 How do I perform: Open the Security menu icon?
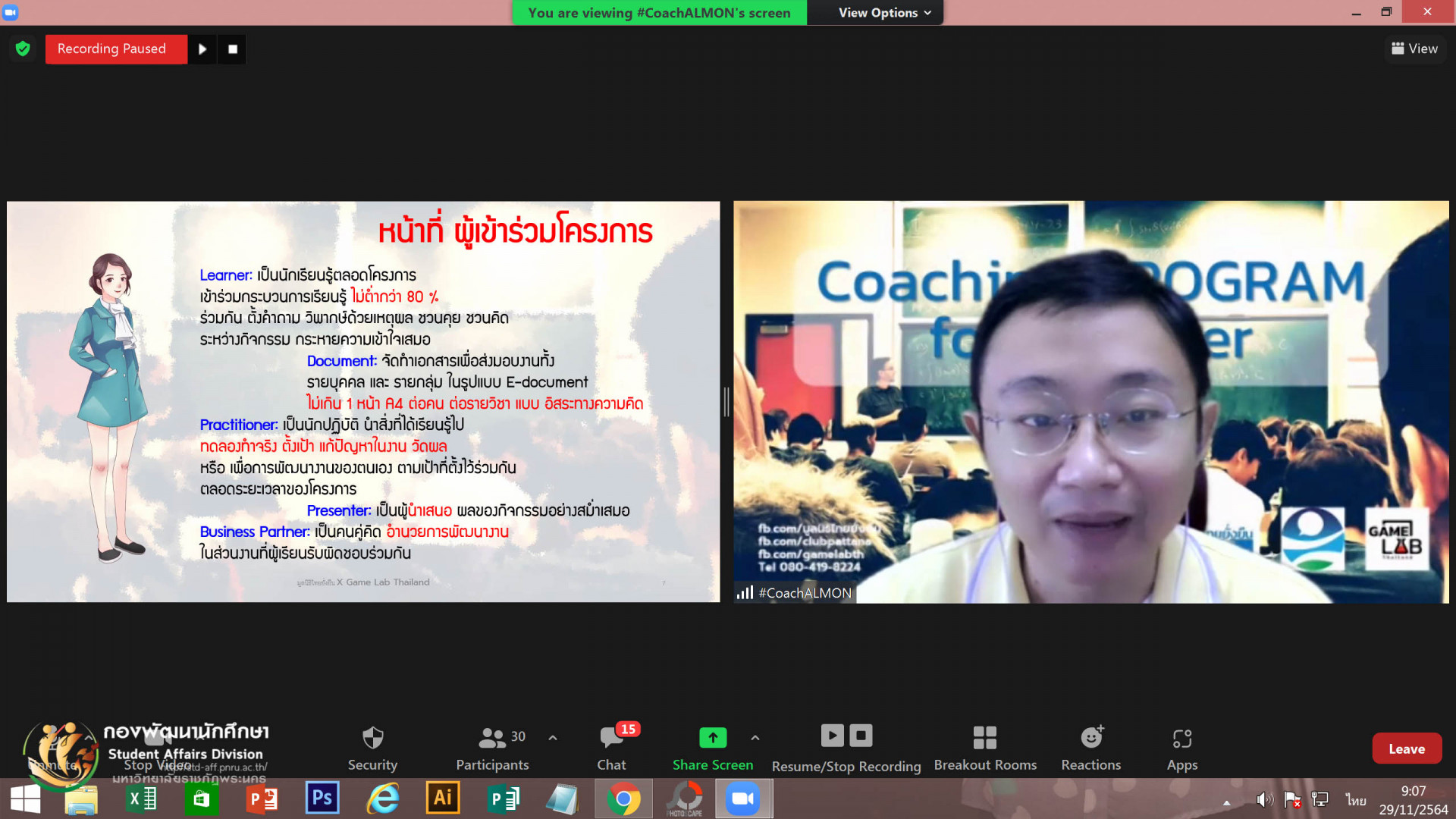372,738
